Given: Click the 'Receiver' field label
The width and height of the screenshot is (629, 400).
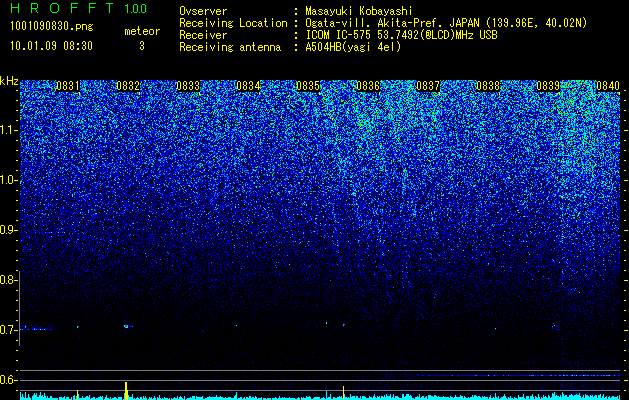Looking at the screenshot, I should pyautogui.click(x=203, y=35).
